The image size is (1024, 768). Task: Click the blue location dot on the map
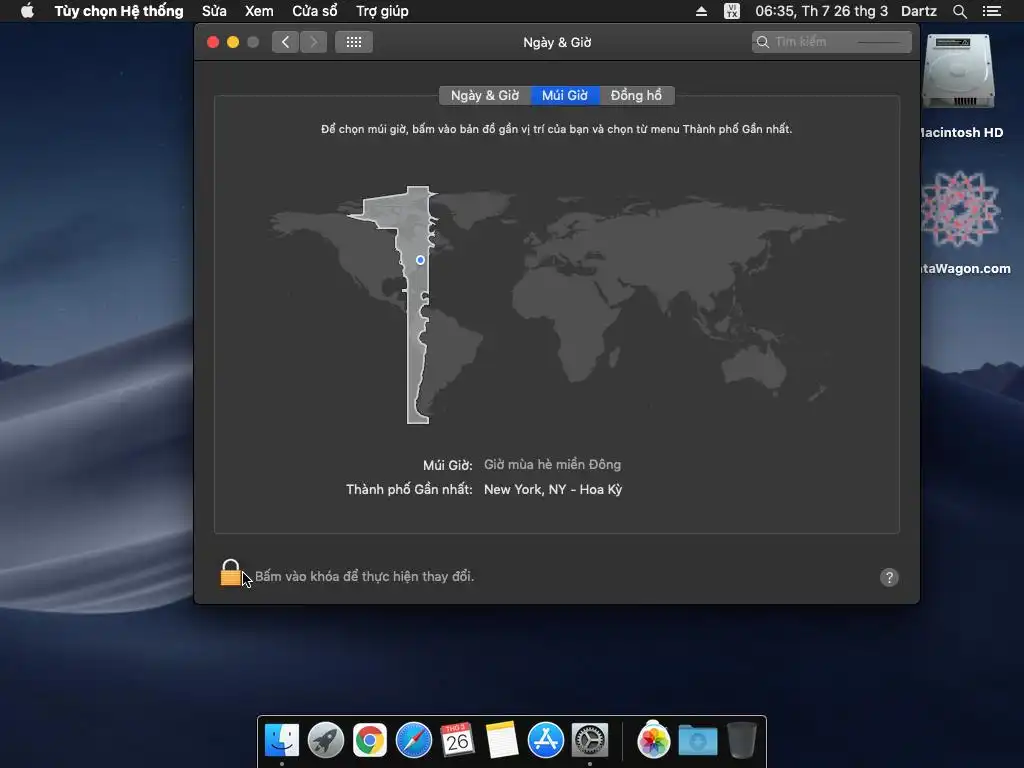coord(420,260)
